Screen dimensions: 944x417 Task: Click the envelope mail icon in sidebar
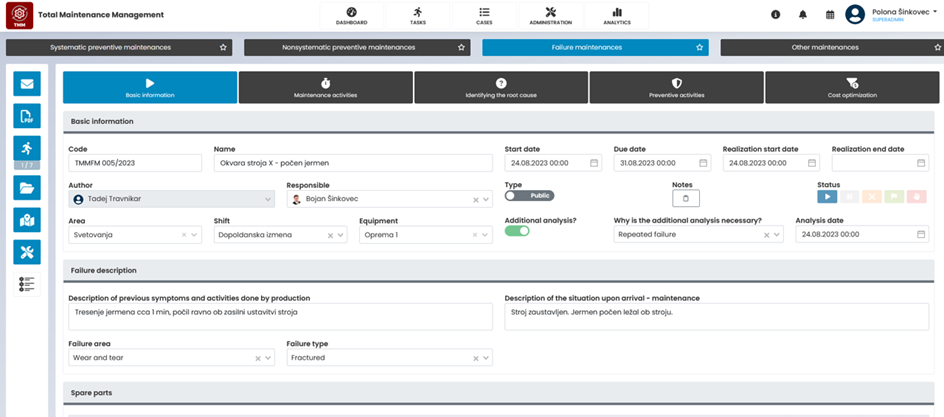tap(27, 85)
